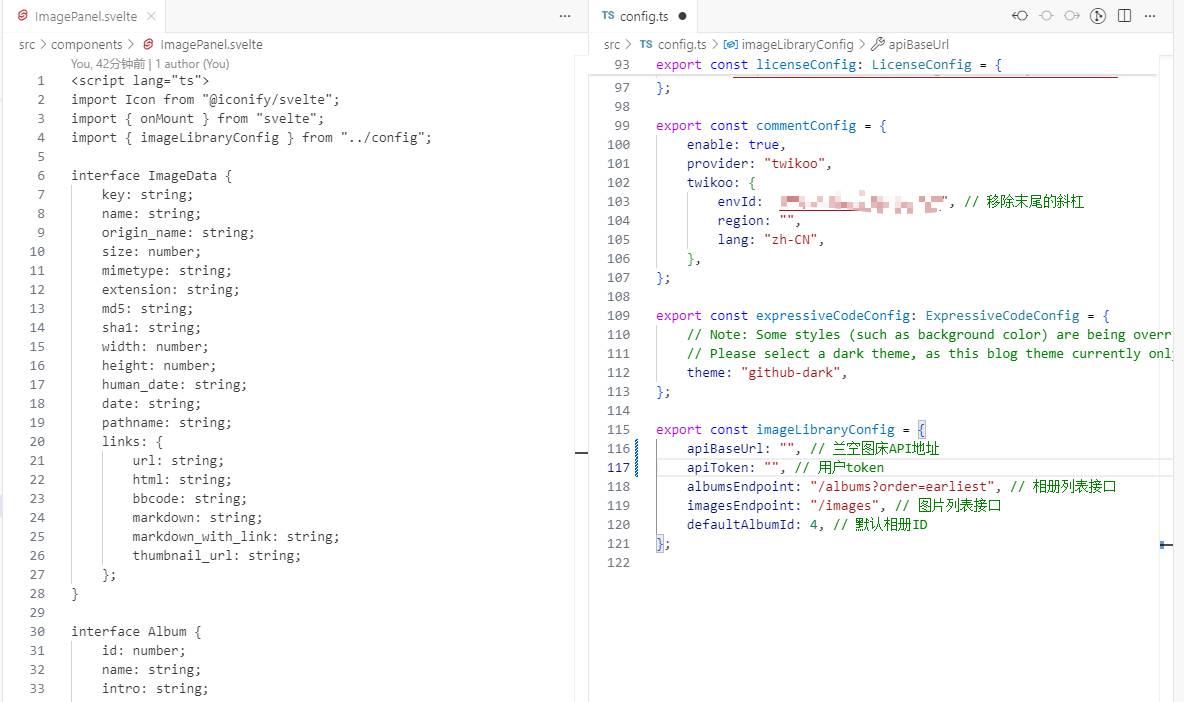
Task: Expand the imageLibraryConfig breadcrumb
Action: click(x=797, y=44)
